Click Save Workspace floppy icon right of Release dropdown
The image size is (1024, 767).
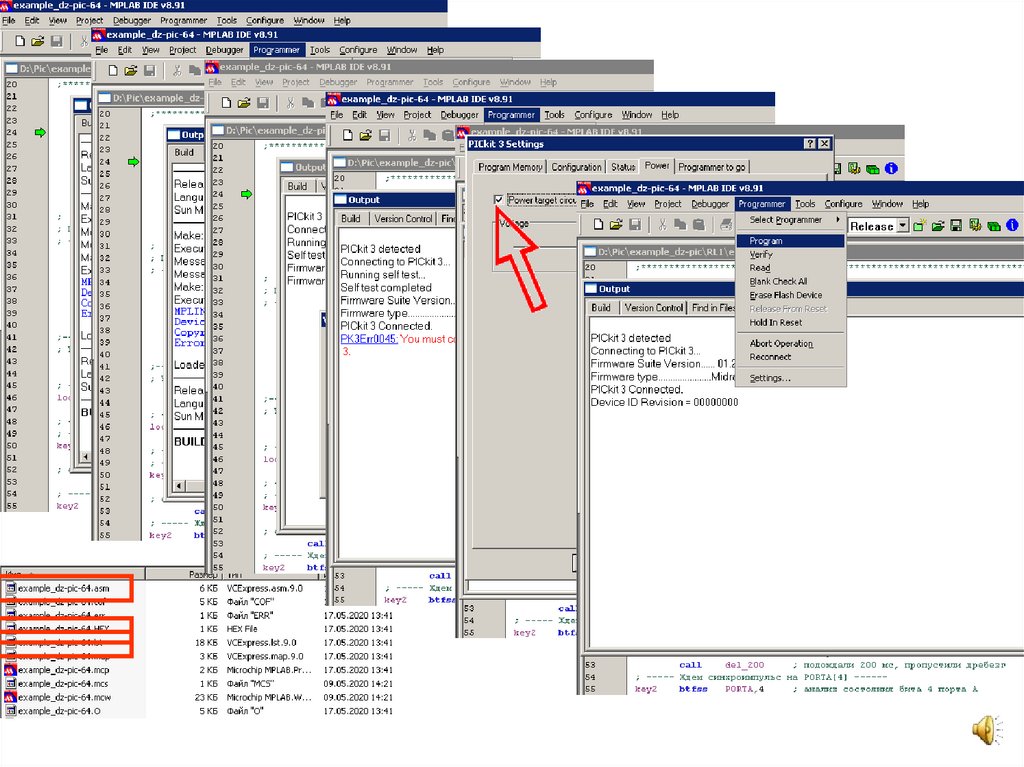point(956,225)
